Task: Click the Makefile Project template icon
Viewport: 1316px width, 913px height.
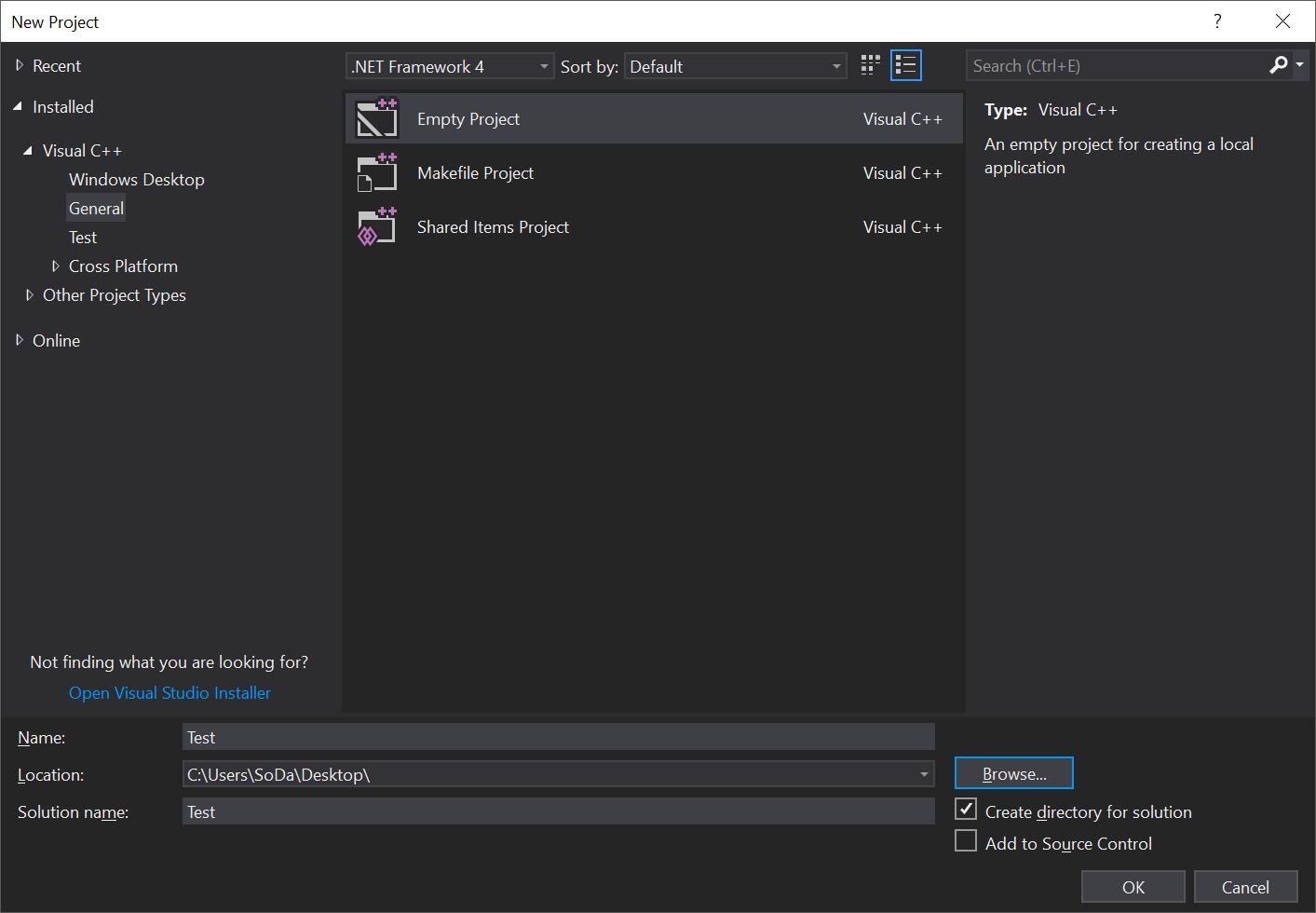Action: click(x=377, y=173)
